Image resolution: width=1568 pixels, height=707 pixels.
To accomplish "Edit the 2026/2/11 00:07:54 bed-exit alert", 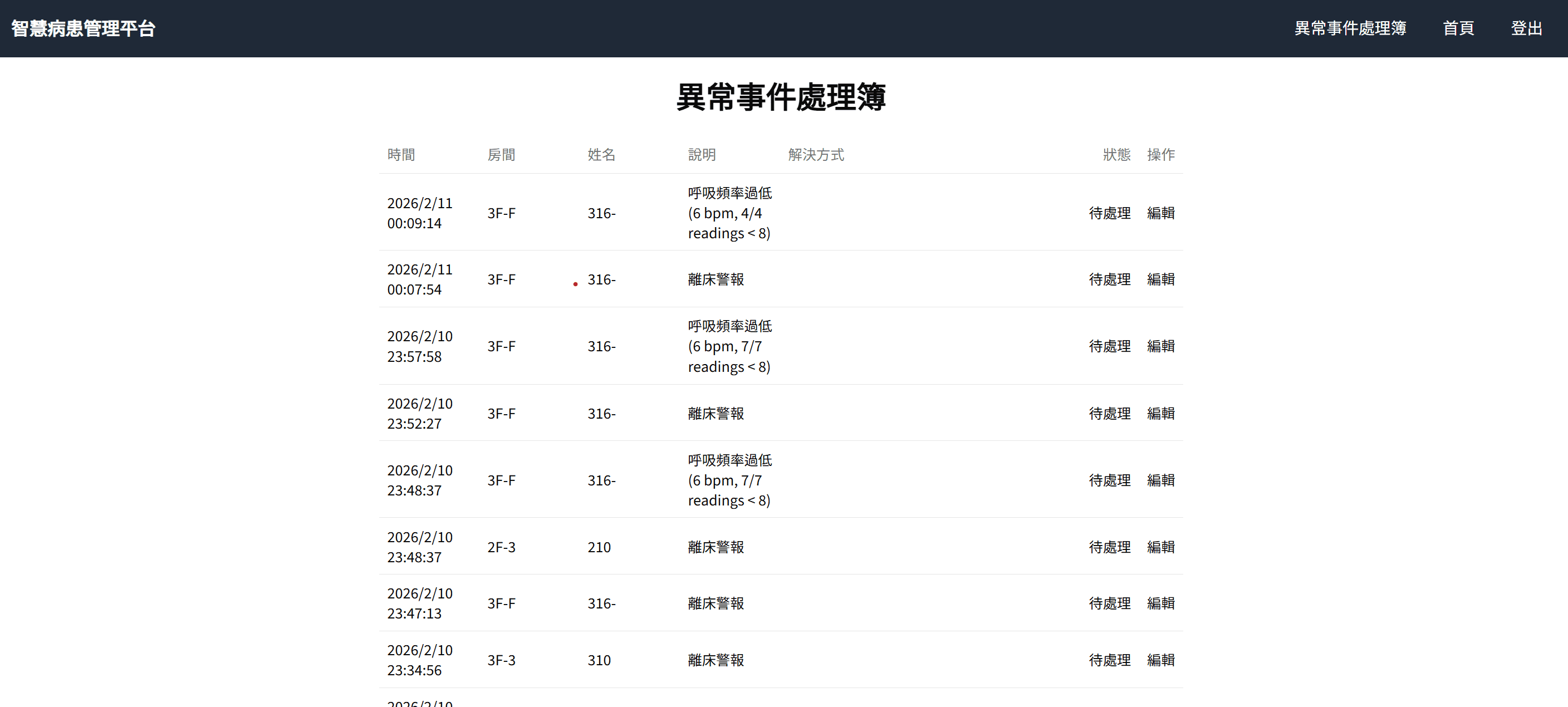I will [1160, 279].
